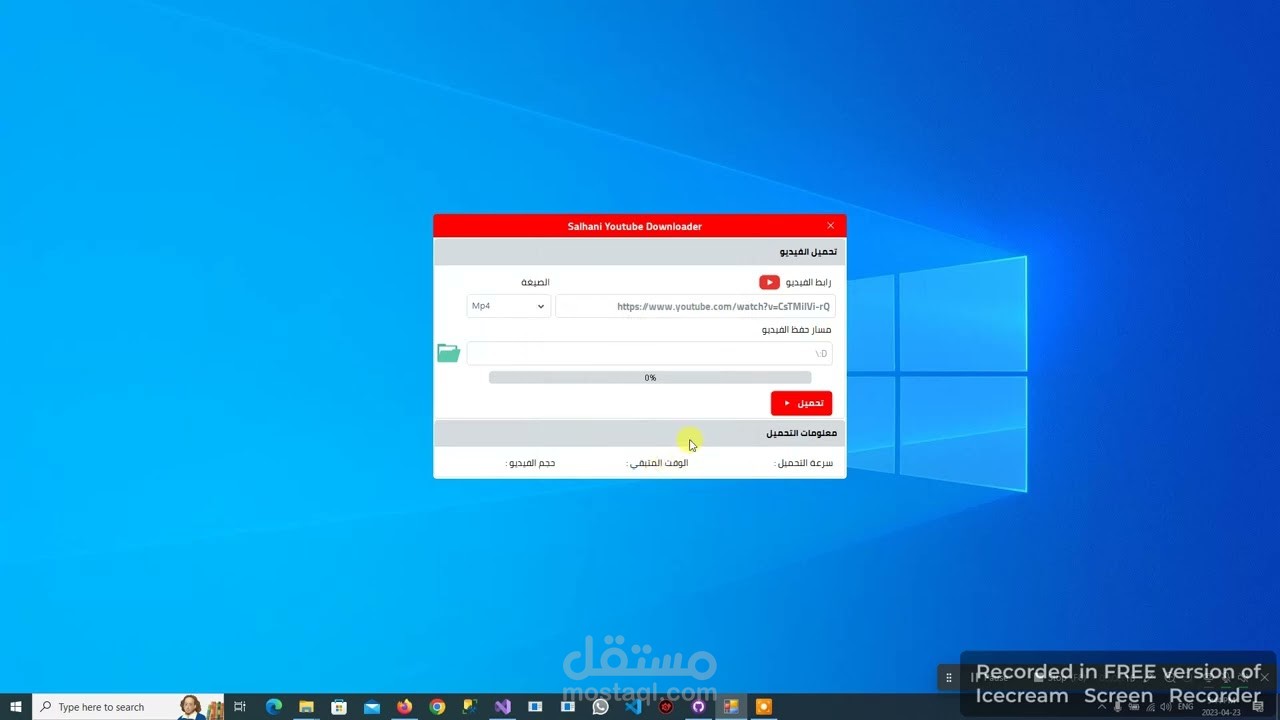Launch Google Chrome from the taskbar
Viewport: 1280px width, 720px height.
(x=437, y=707)
